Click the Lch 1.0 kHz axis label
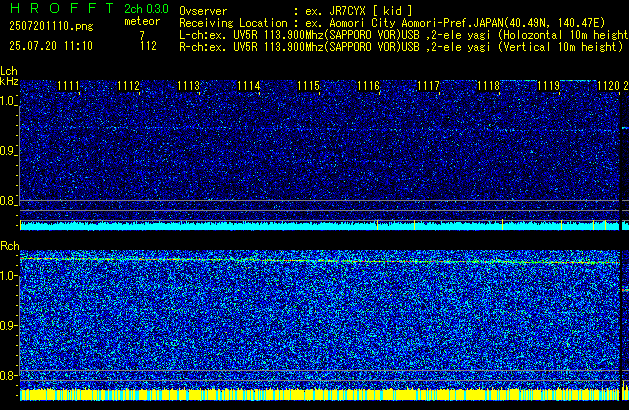629x410 pixels. 8,101
